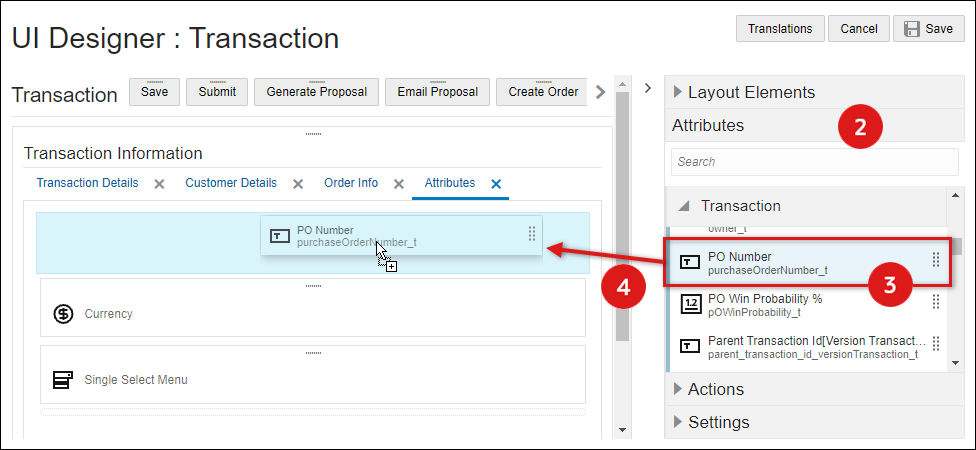Screen dimensions: 976x450
Task: Switch to the Customer Details tab
Action: (231, 183)
